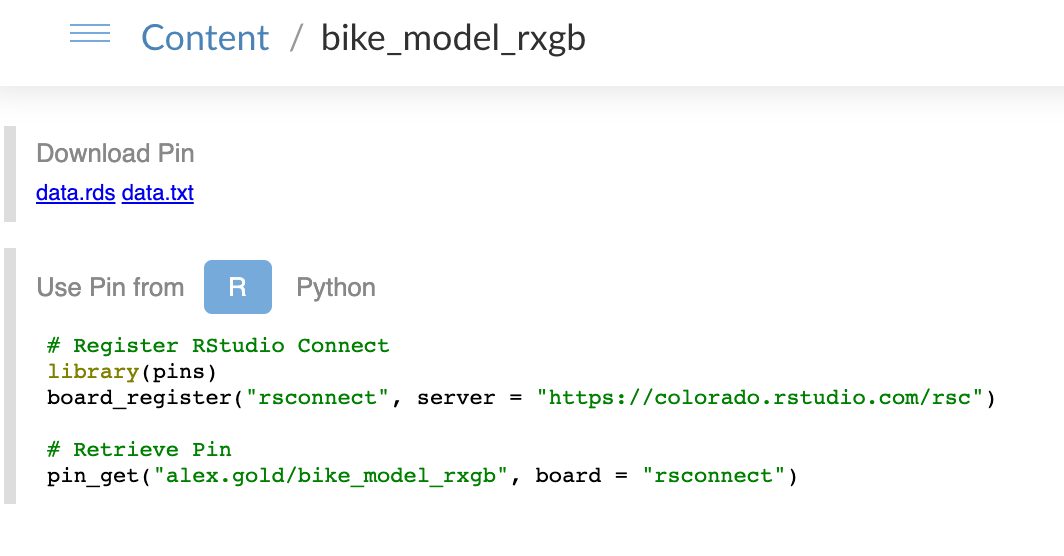Open the hamburger navigation menu
This screenshot has height=556, width=1064.
(x=90, y=33)
